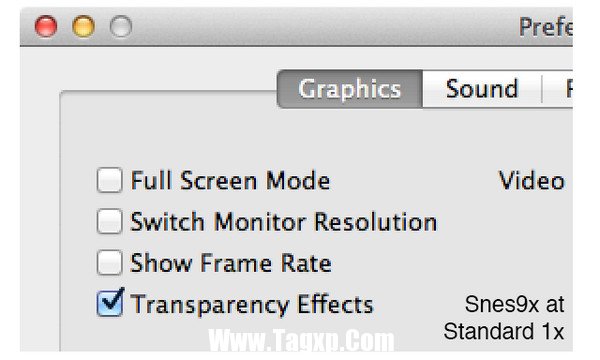Tick the Switch Monitor Resolution checkbox
Image resolution: width=600 pixels, height=360 pixels.
click(109, 221)
